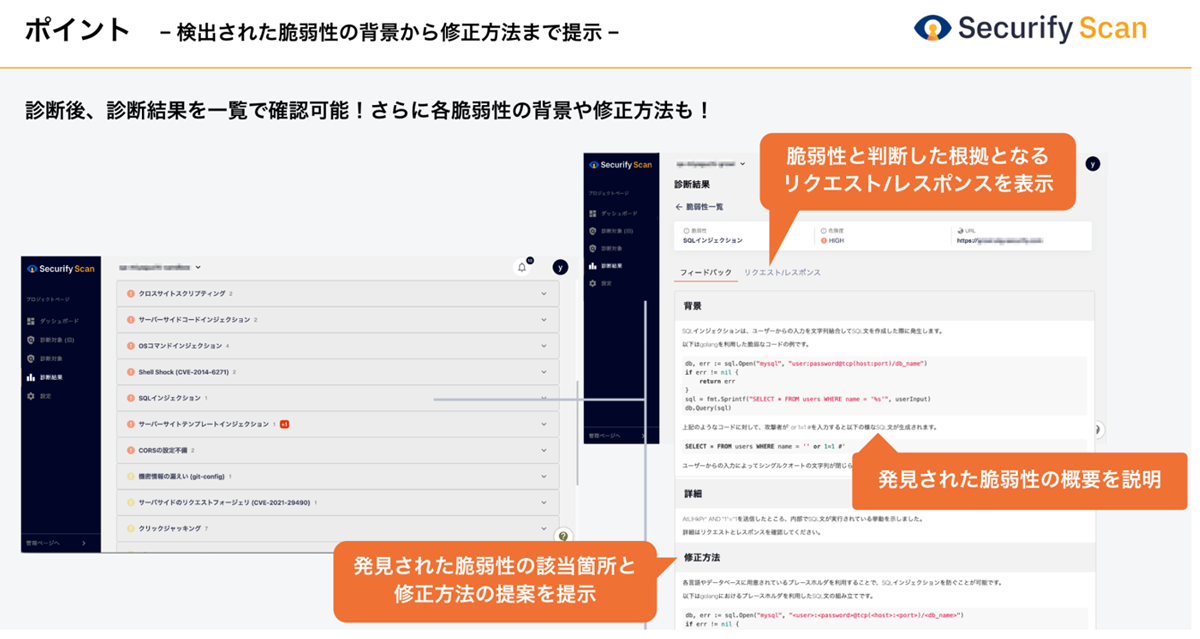Click the warning icon beside SQLインジェクション
This screenshot has width=1200, height=639.
[129, 398]
